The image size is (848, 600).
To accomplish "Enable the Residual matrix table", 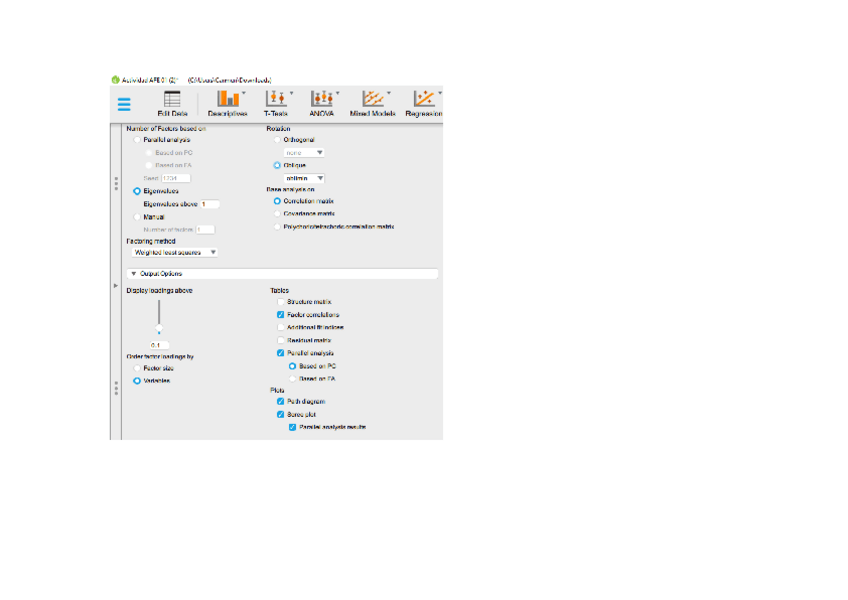I will pyautogui.click(x=281, y=340).
